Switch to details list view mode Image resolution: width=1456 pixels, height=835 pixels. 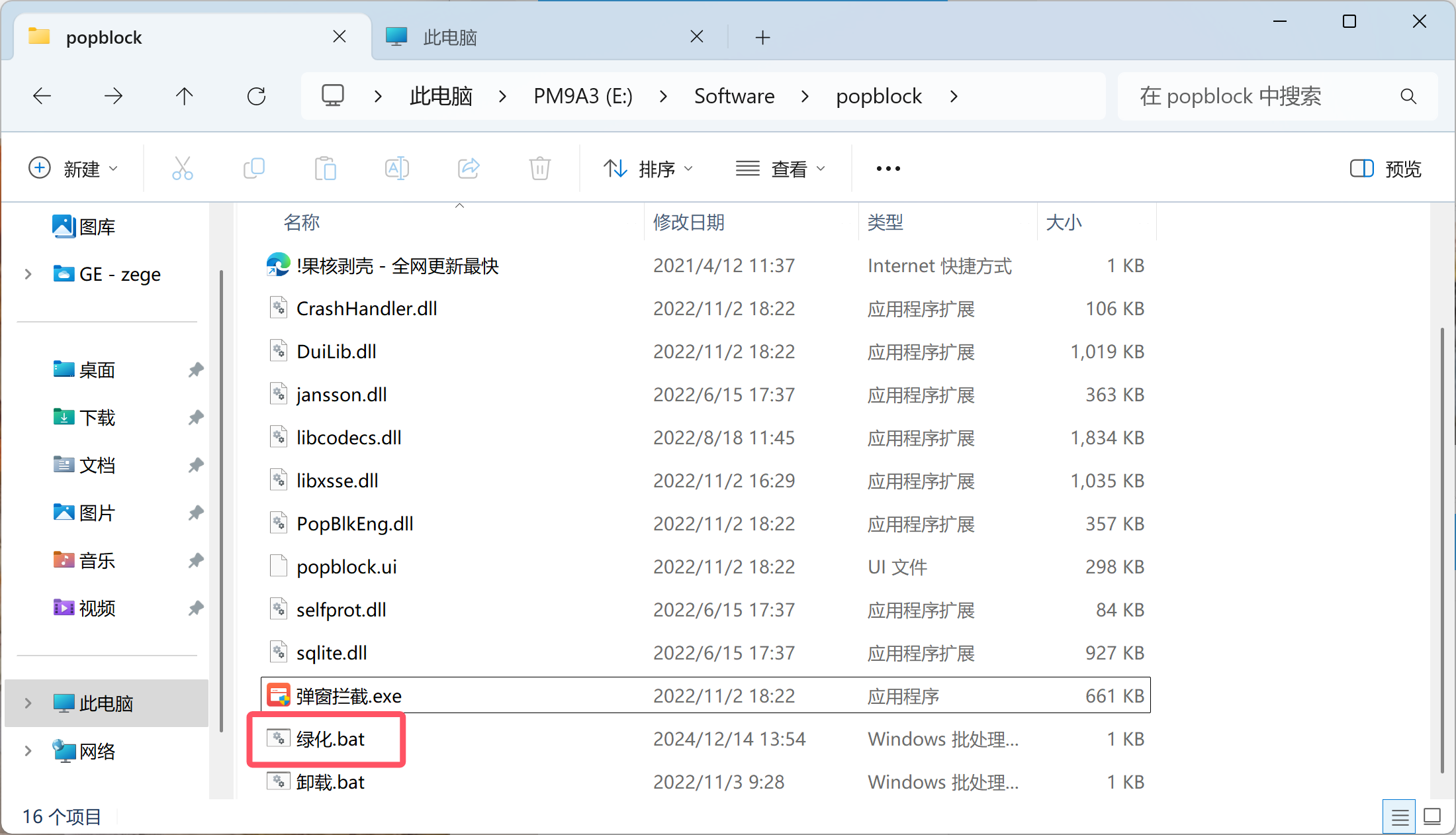pyautogui.click(x=1399, y=817)
